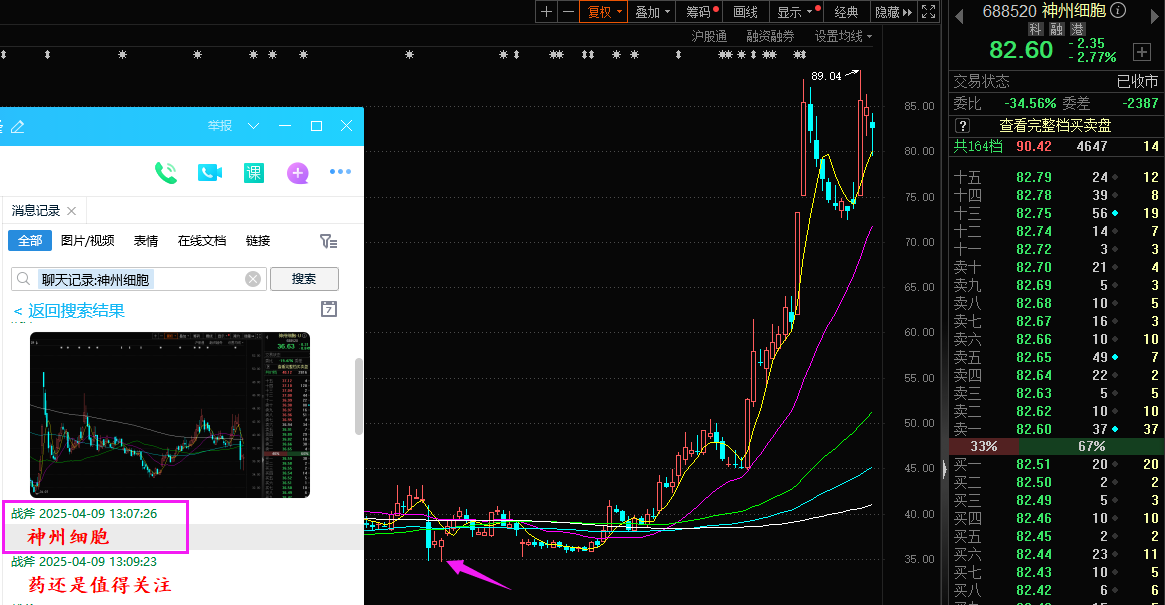The image size is (1165, 605).
Task: Click the 十五 row at 82.79
Action: pyautogui.click(x=1056, y=178)
